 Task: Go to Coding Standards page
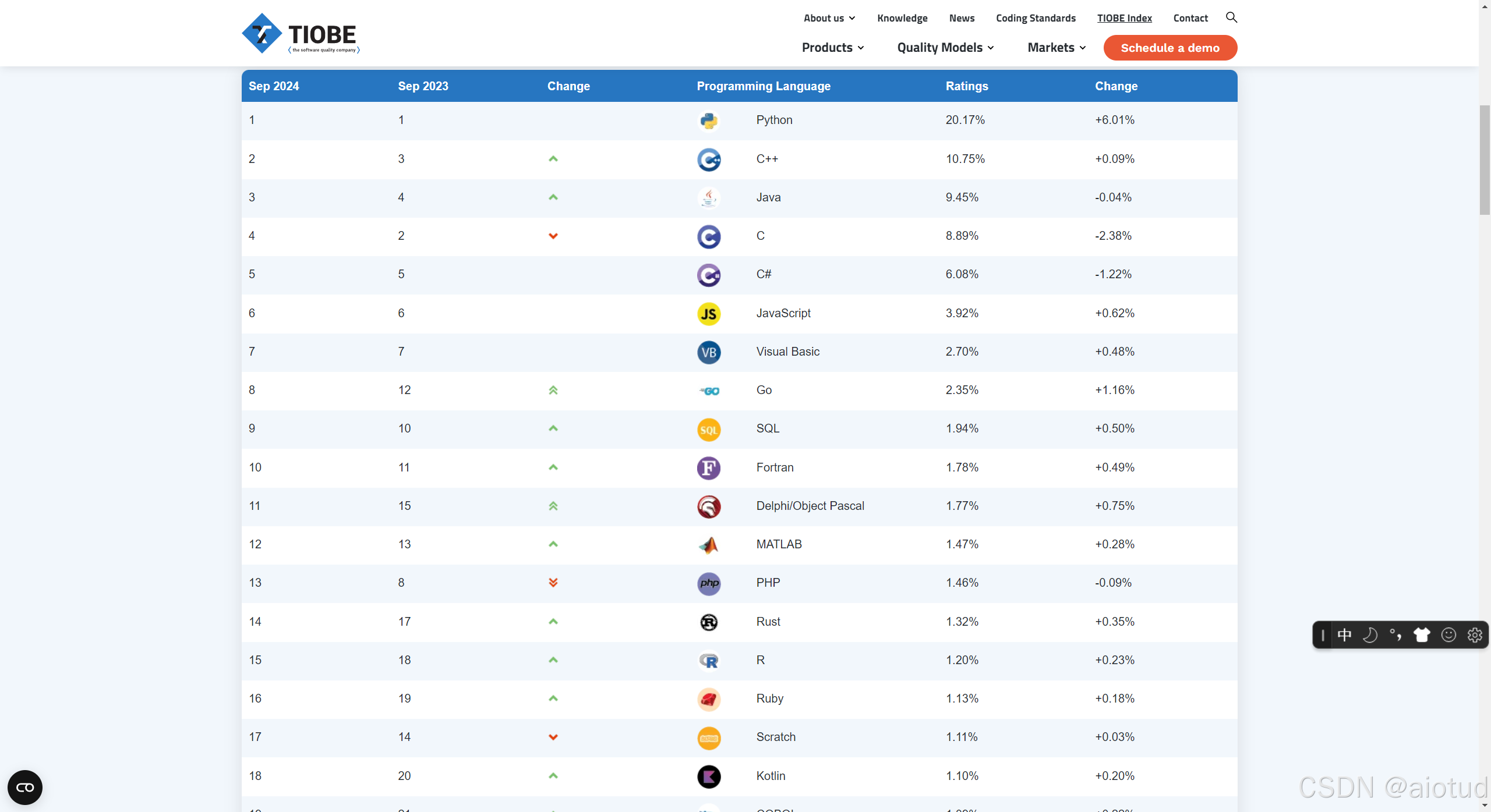point(1036,18)
